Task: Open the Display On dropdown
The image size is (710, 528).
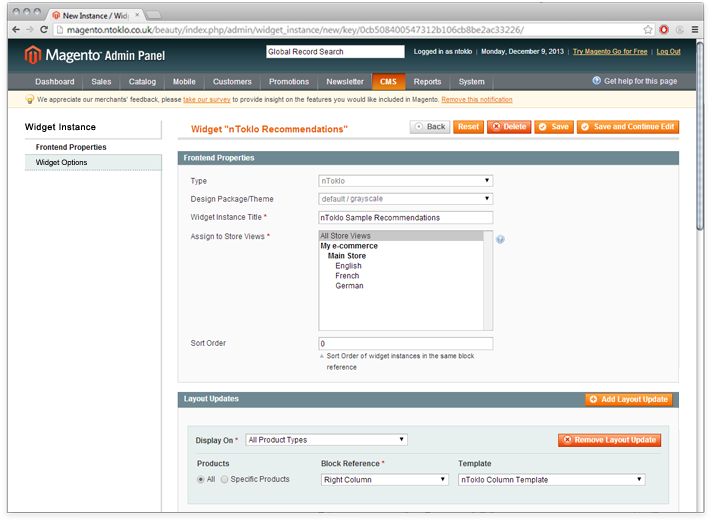Action: pos(326,440)
